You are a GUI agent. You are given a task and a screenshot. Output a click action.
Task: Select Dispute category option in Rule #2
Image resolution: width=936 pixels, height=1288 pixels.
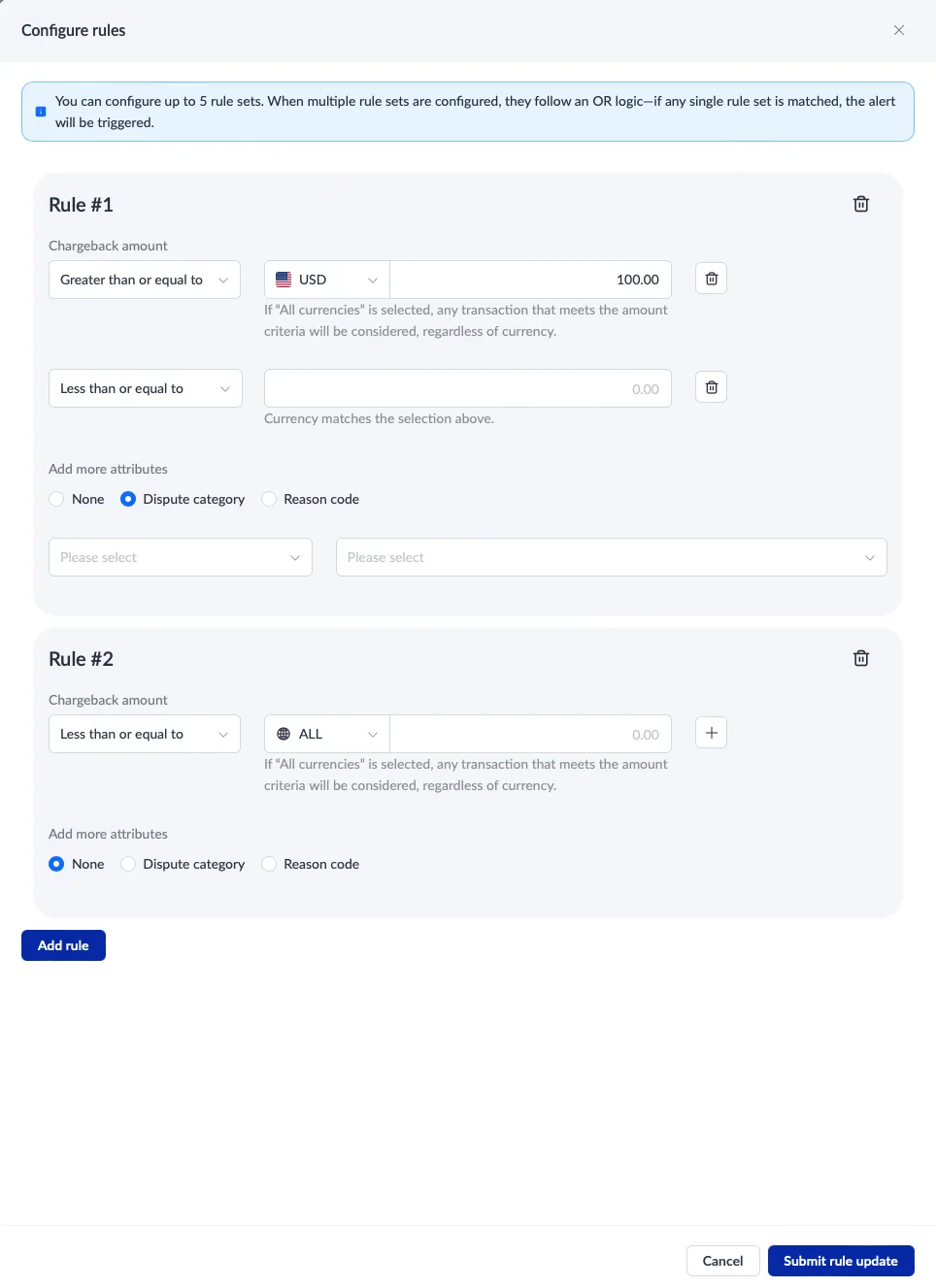coord(128,864)
